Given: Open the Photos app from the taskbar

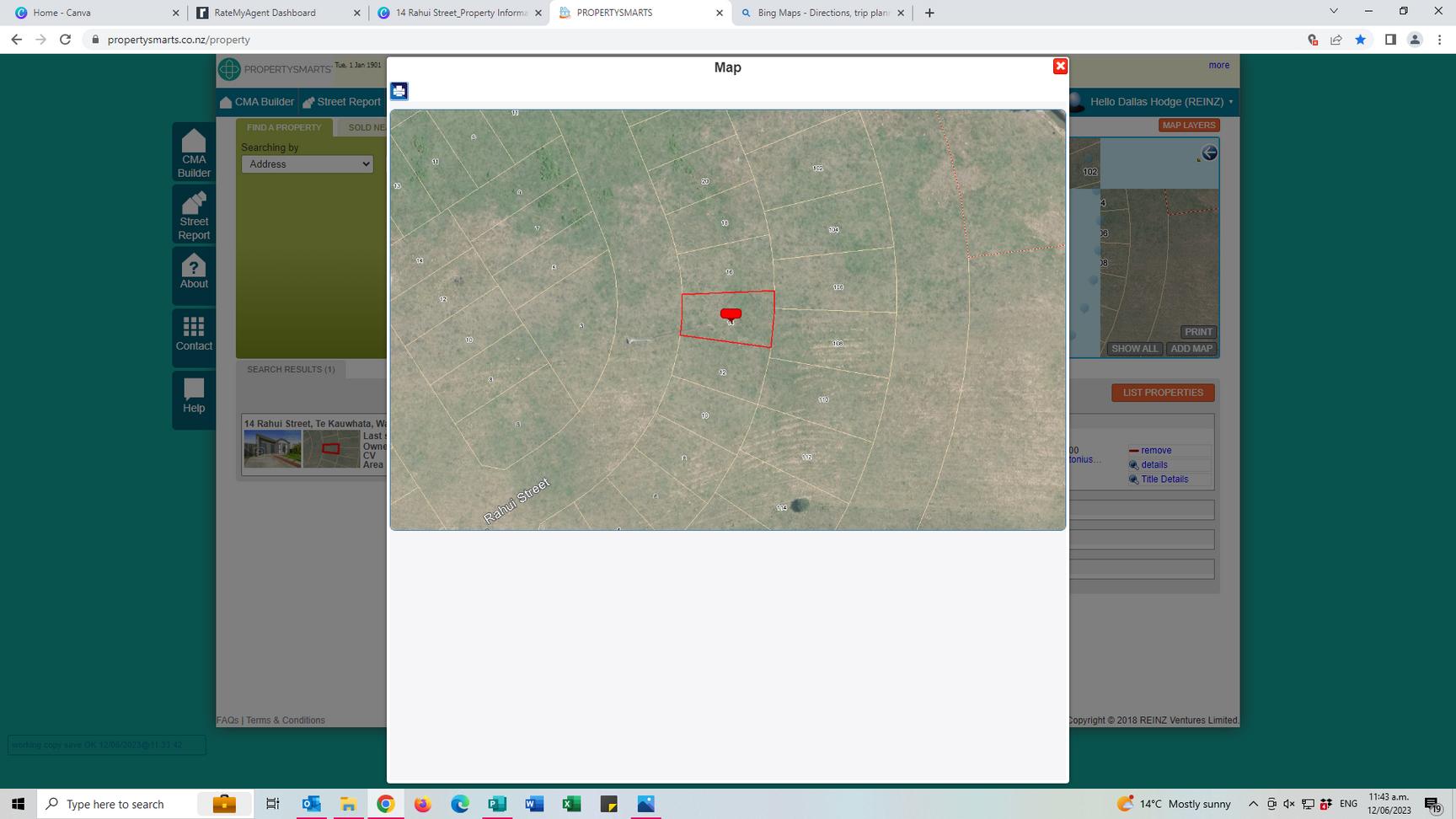Looking at the screenshot, I should click(x=645, y=804).
